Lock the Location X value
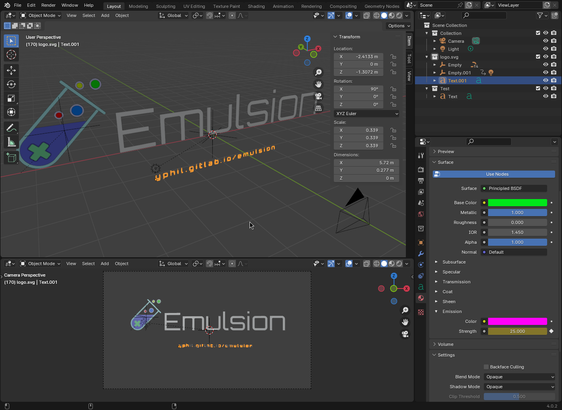Screen dimensions: 562x410 tap(393, 57)
